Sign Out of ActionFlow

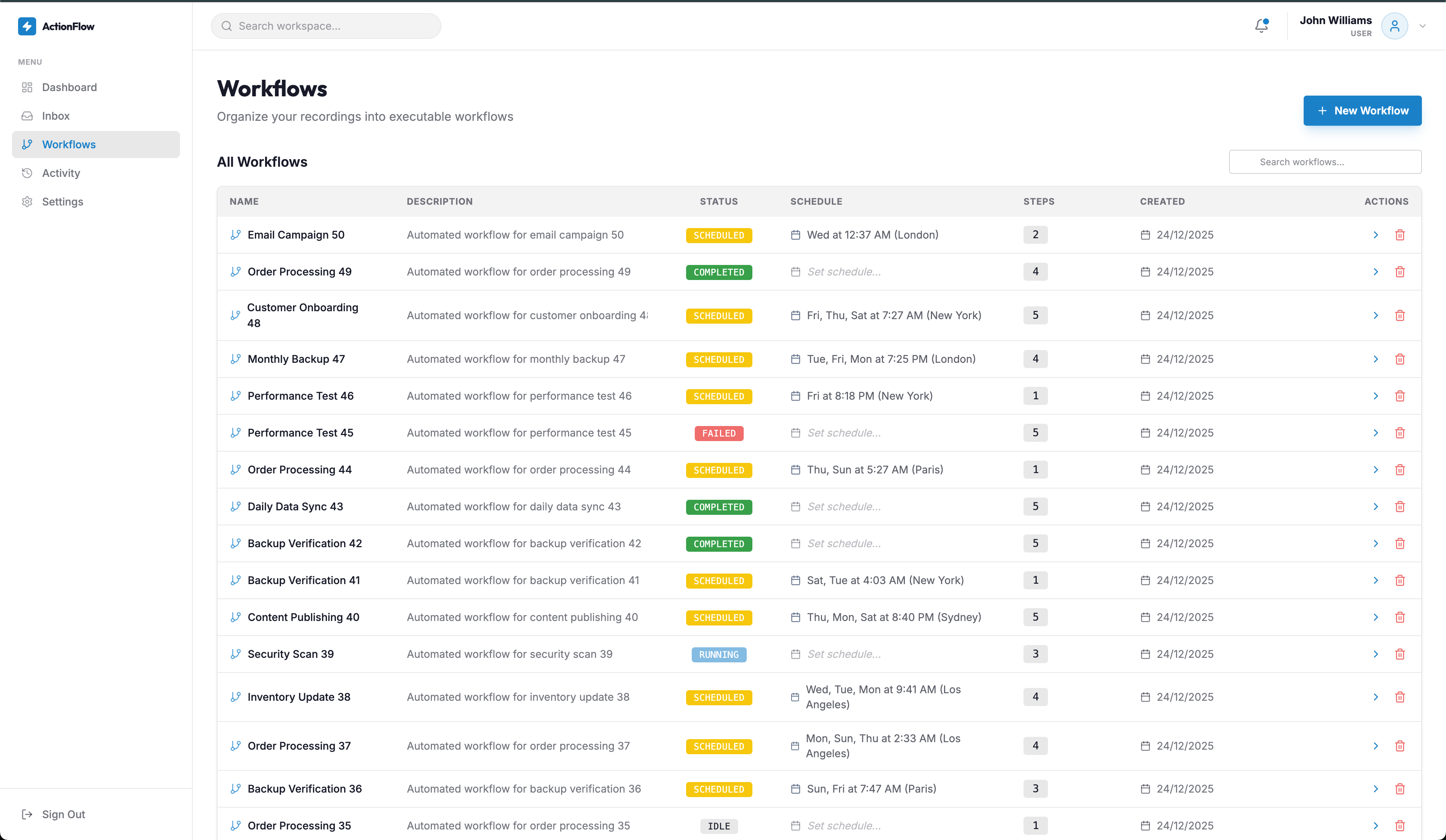coord(63,814)
